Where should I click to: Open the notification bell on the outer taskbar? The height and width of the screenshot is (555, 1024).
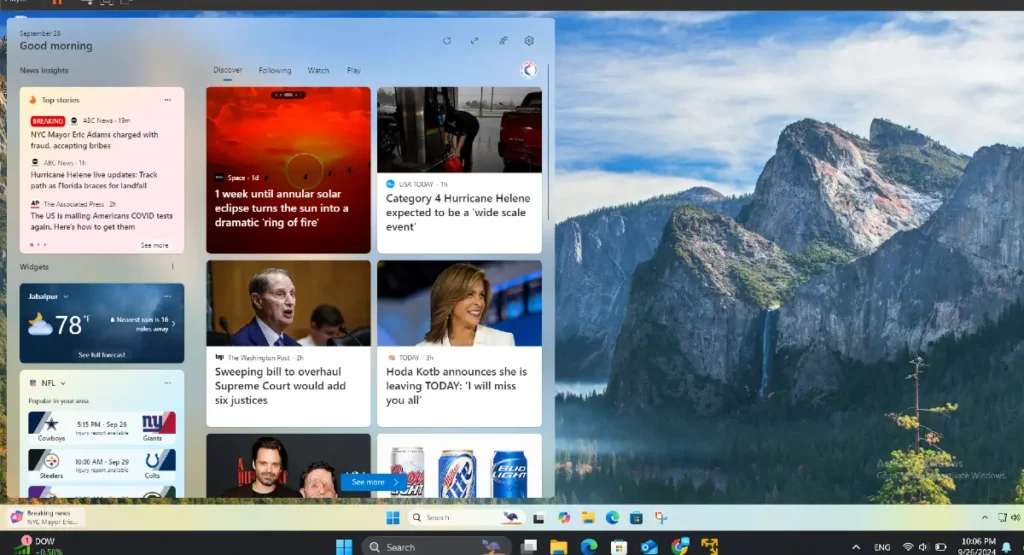[1007, 547]
